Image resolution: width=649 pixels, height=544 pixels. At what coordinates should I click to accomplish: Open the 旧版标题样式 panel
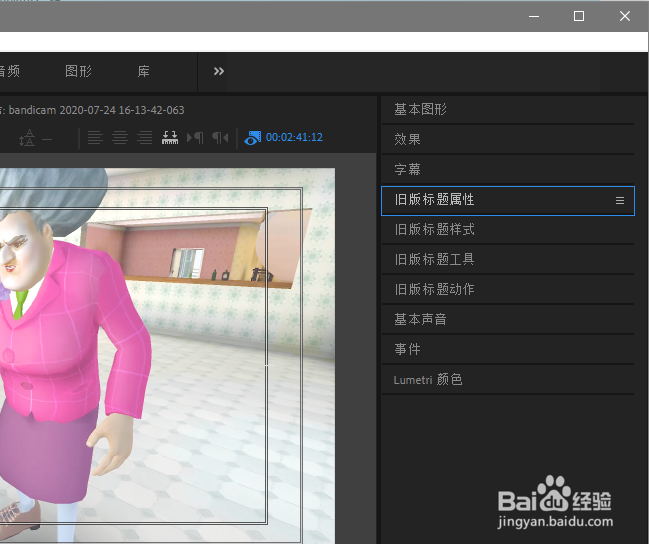coord(507,229)
